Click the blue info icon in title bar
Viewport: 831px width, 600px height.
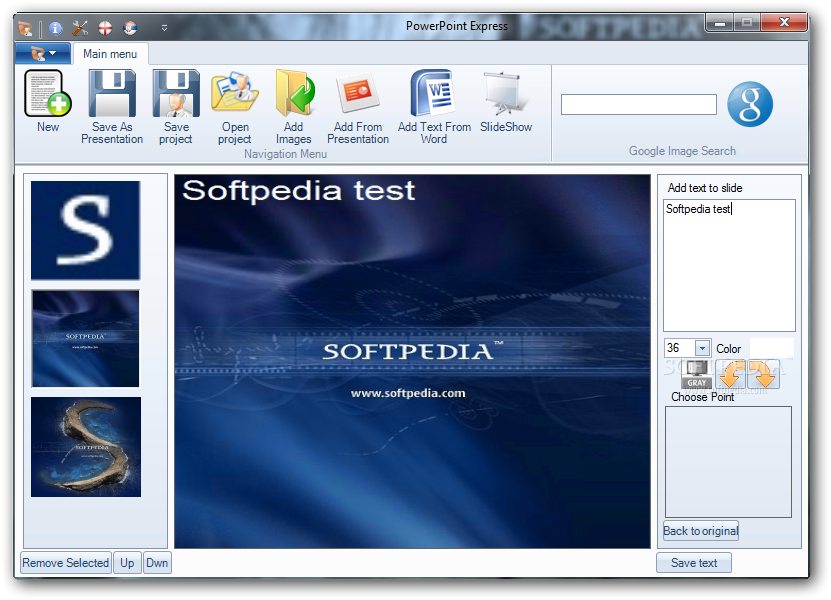point(56,28)
